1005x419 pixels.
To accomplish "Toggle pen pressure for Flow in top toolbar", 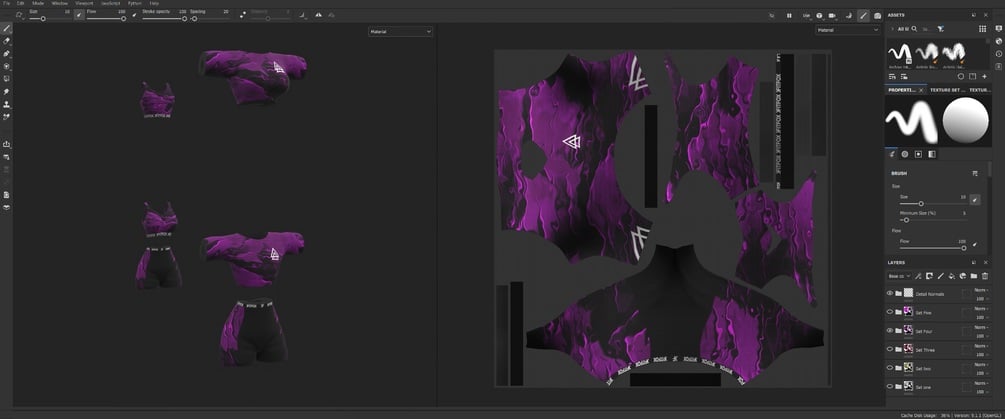I will coord(134,15).
